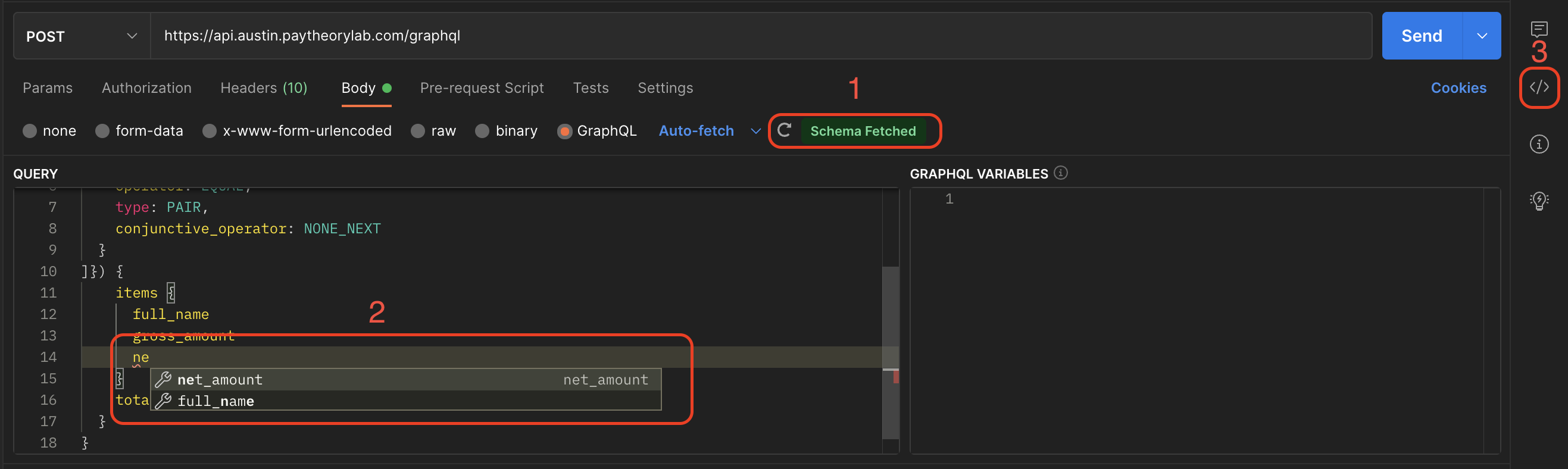Click the 'type: PAIR' line
This screenshot has width=1568, height=469.
162,208
